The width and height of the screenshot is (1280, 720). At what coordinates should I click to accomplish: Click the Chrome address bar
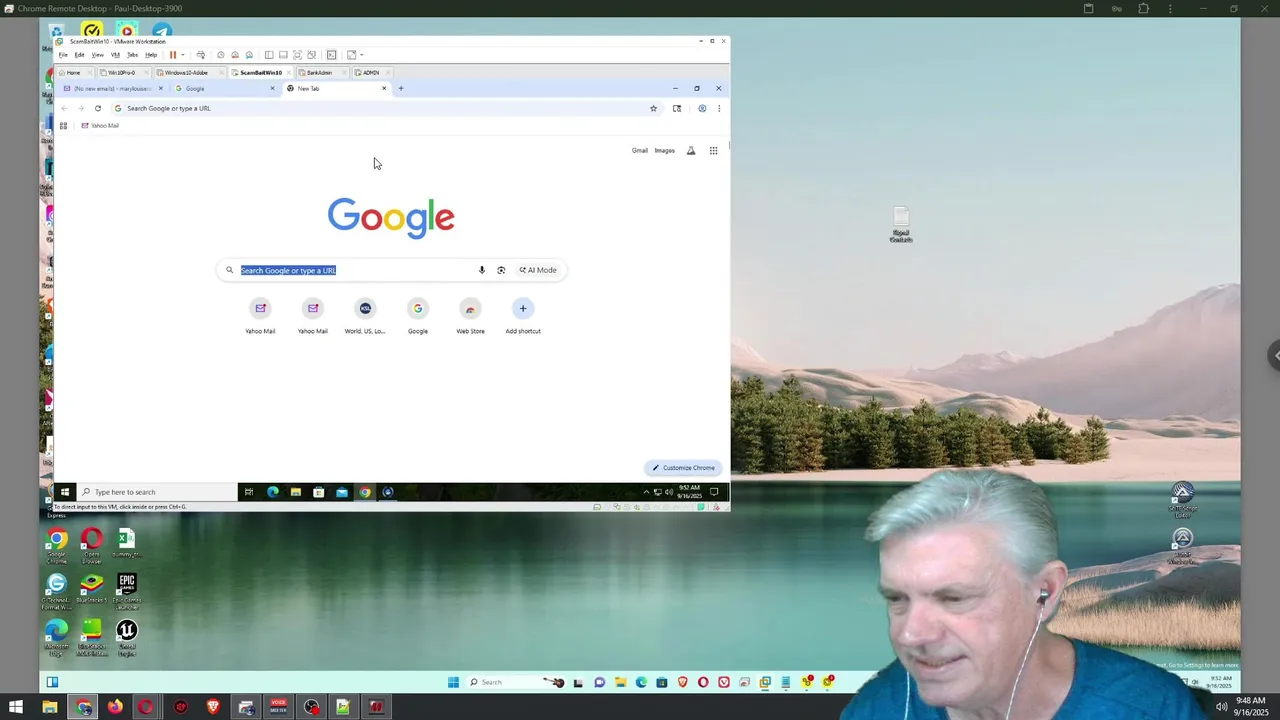385,108
